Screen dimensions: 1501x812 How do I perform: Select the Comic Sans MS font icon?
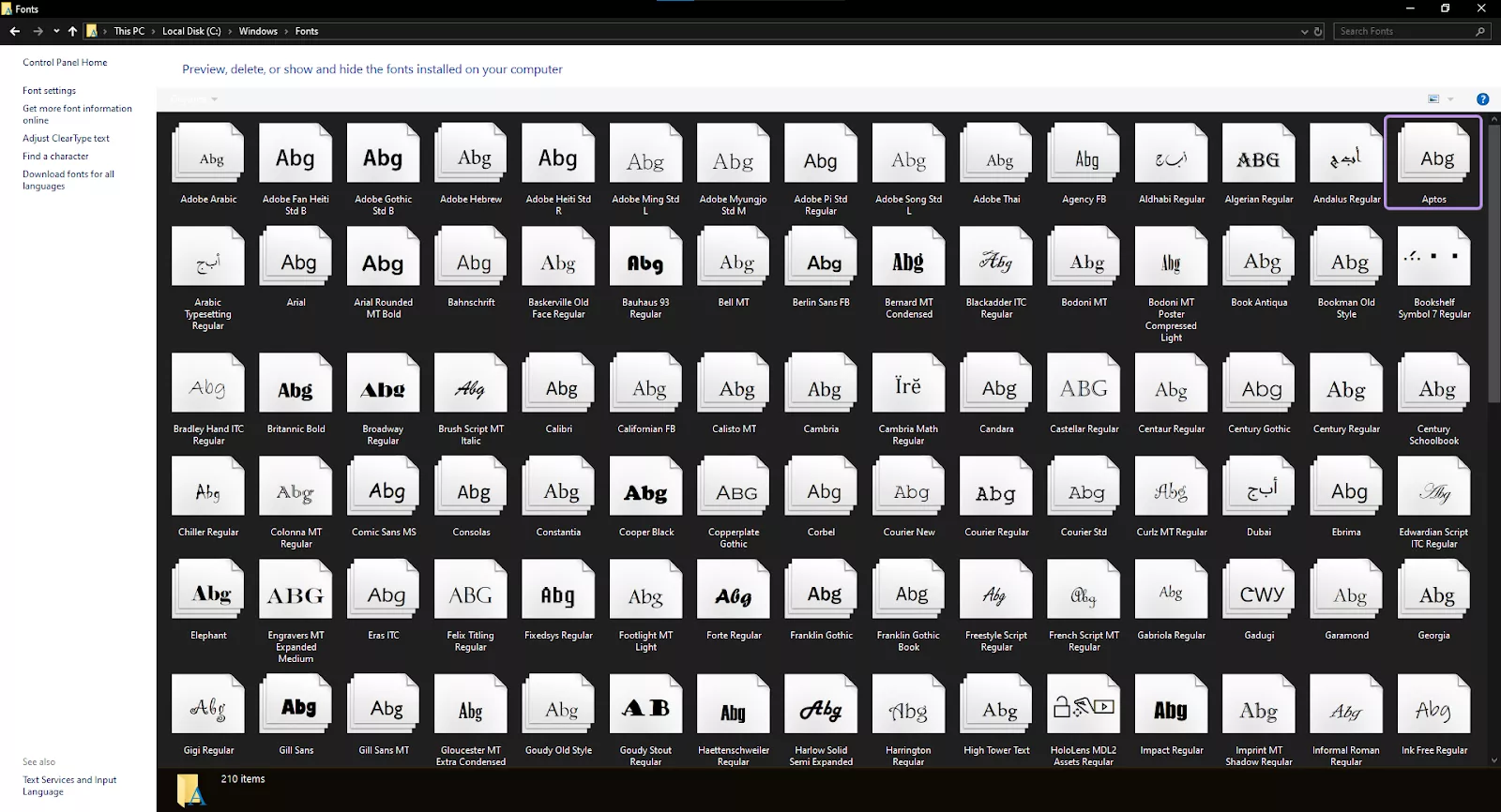383,486
